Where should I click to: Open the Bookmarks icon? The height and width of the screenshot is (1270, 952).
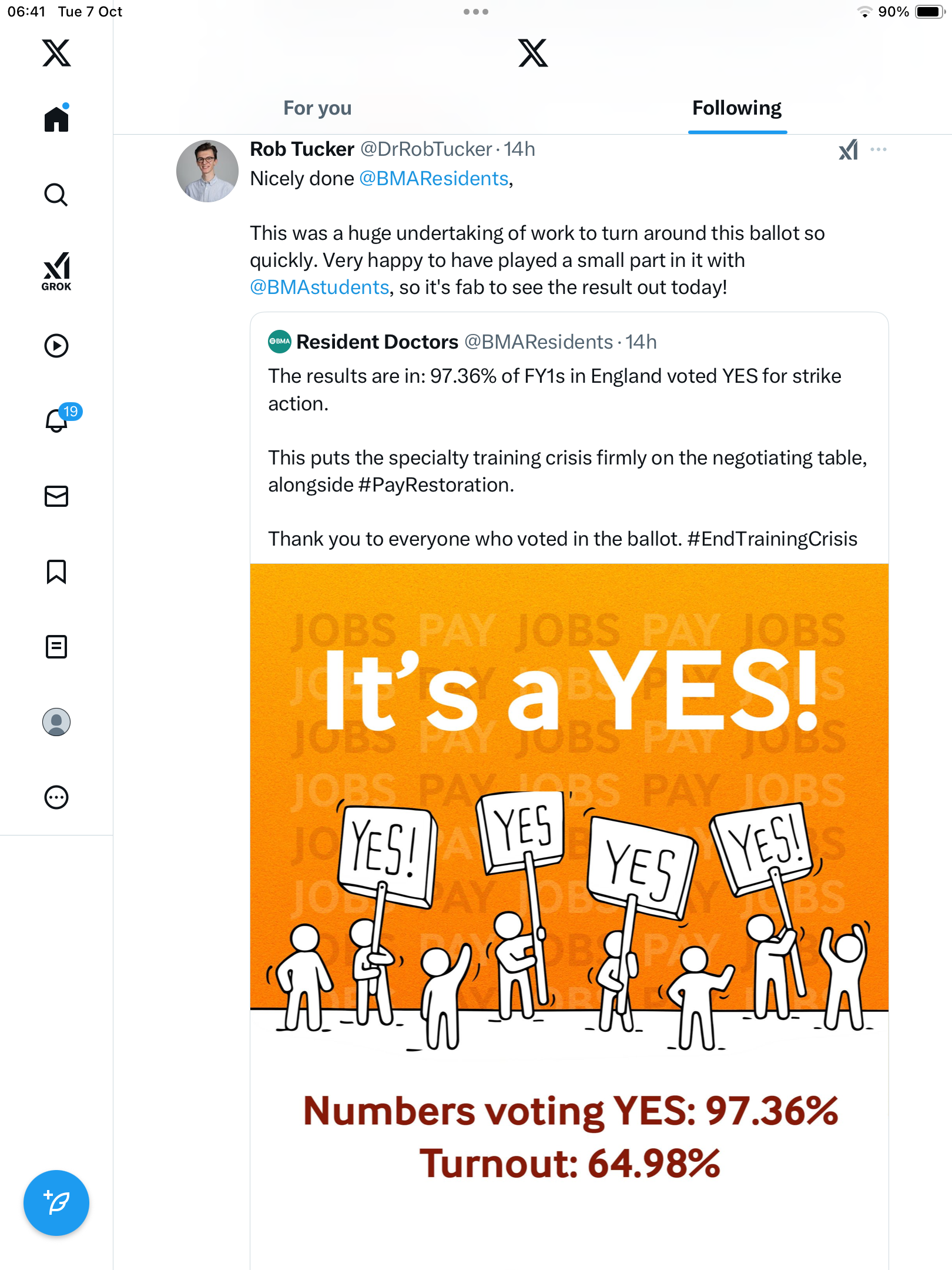(56, 571)
